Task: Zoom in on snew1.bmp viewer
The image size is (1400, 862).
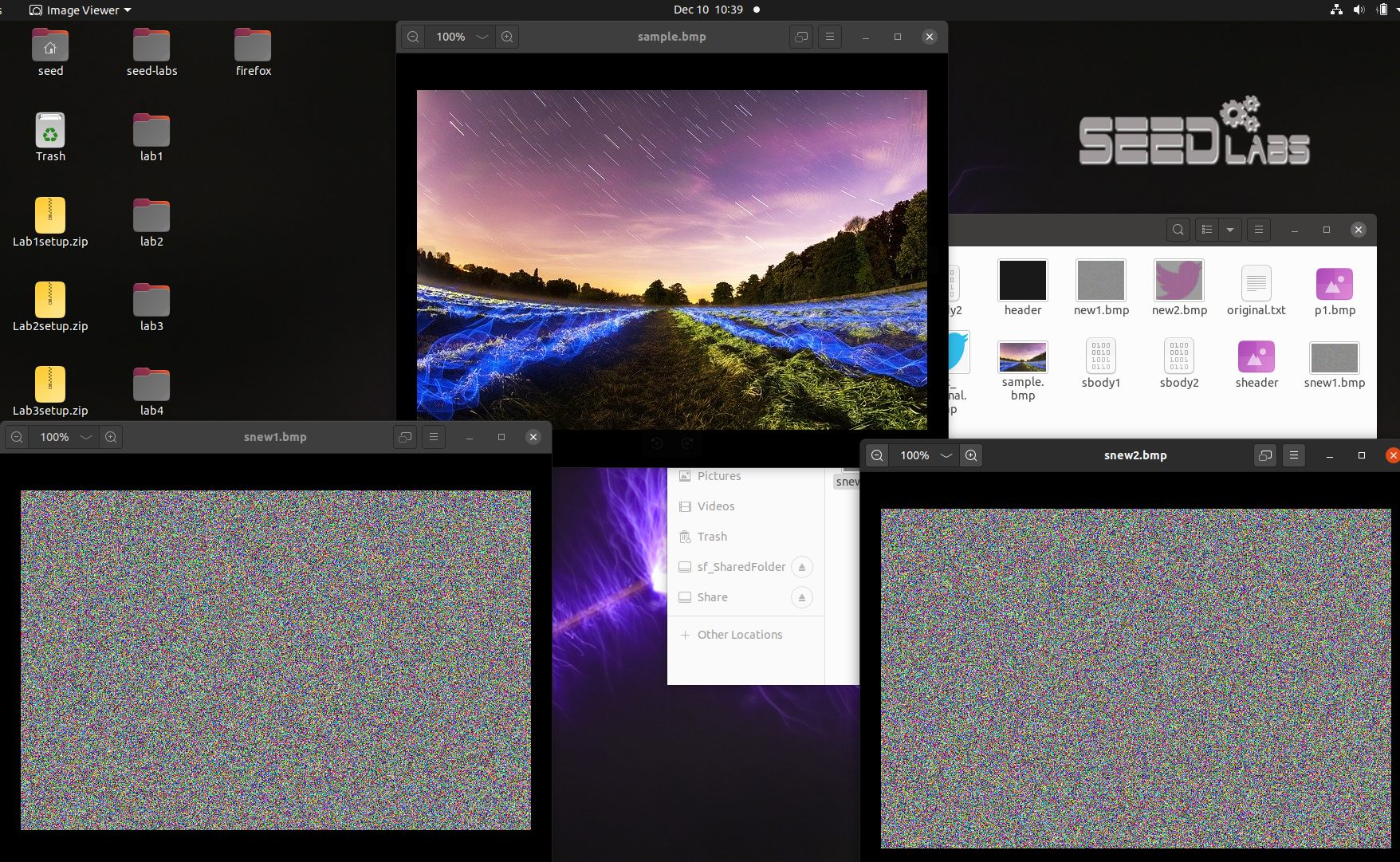Action: tap(111, 437)
